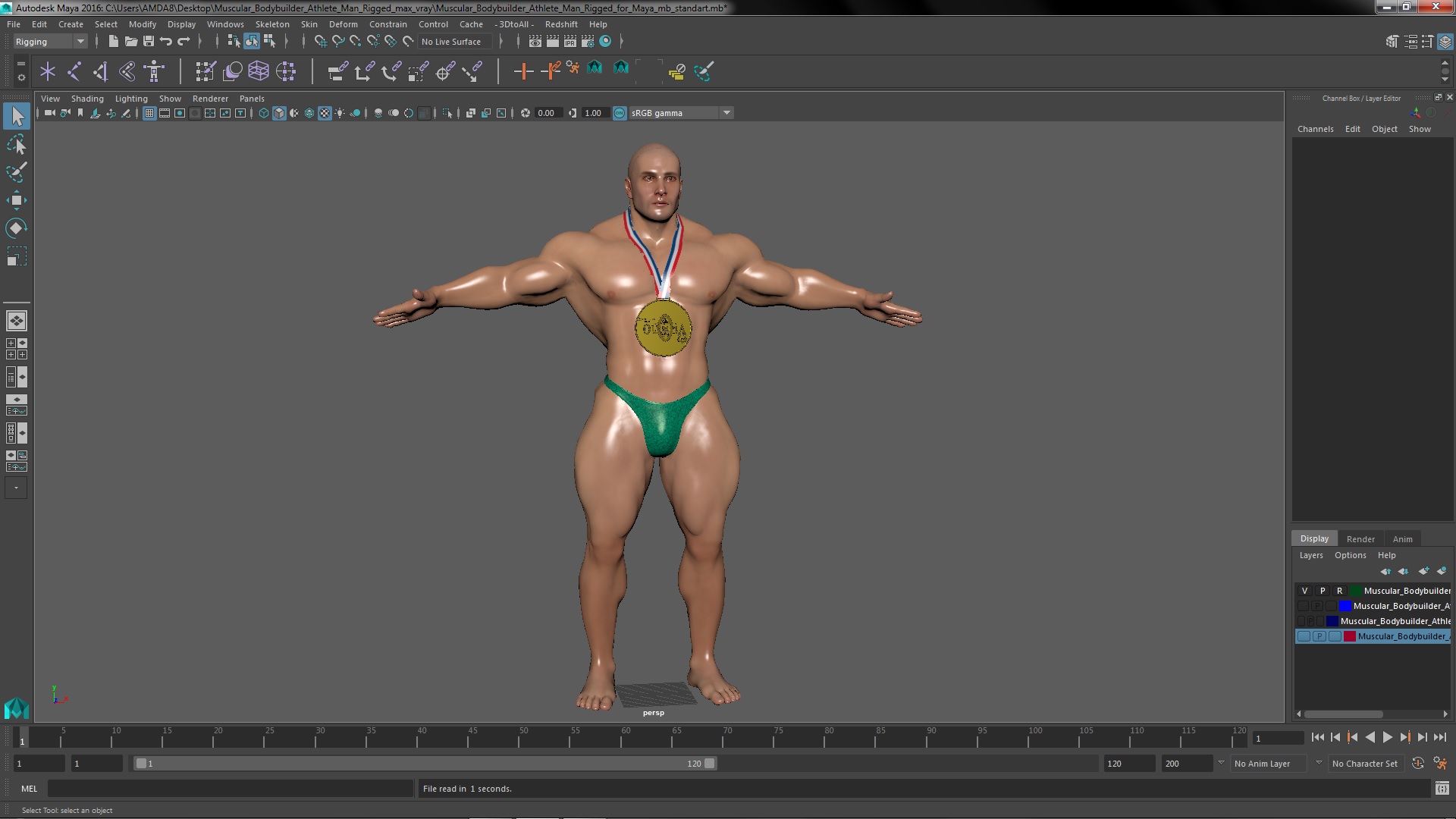Toggle the R box of the green layer
This screenshot has height=819, width=1456.
(1339, 591)
